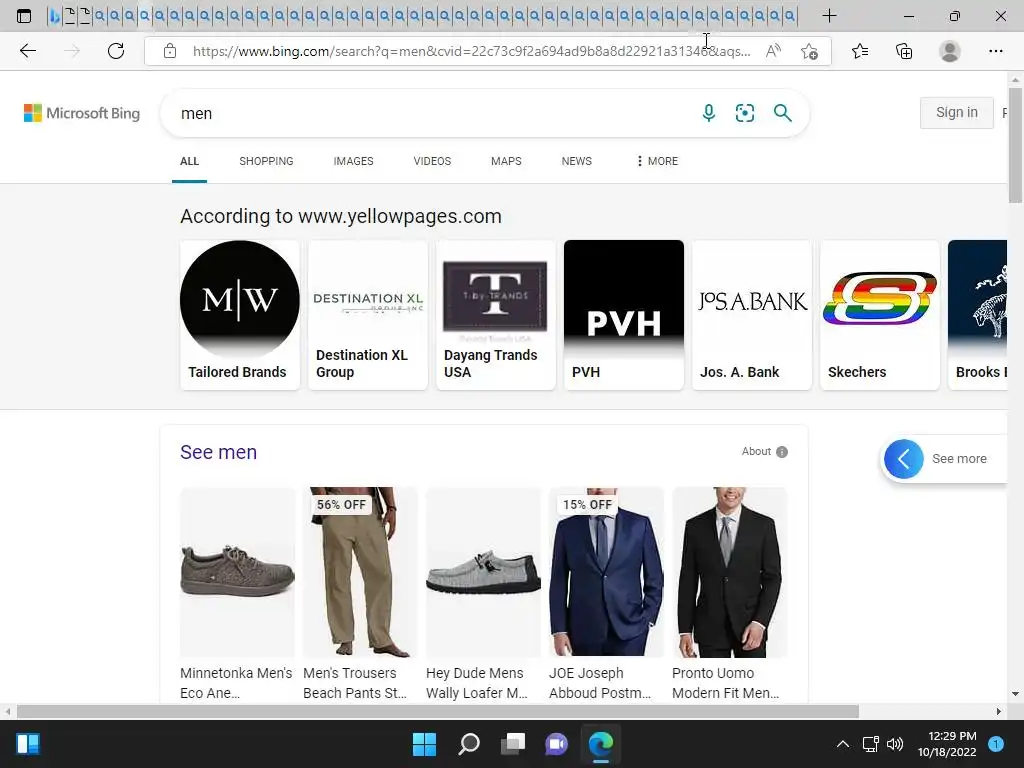Open clock and date in taskbar
The width and height of the screenshot is (1024, 768).
pos(947,744)
